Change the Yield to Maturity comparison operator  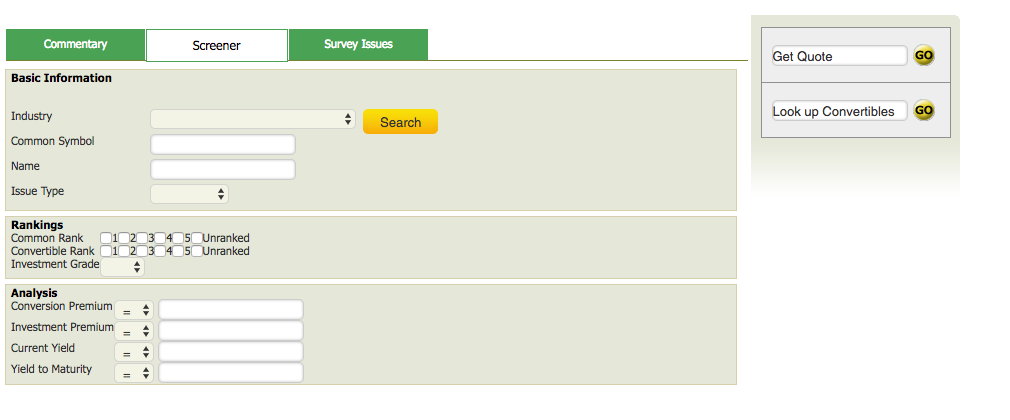(134, 373)
